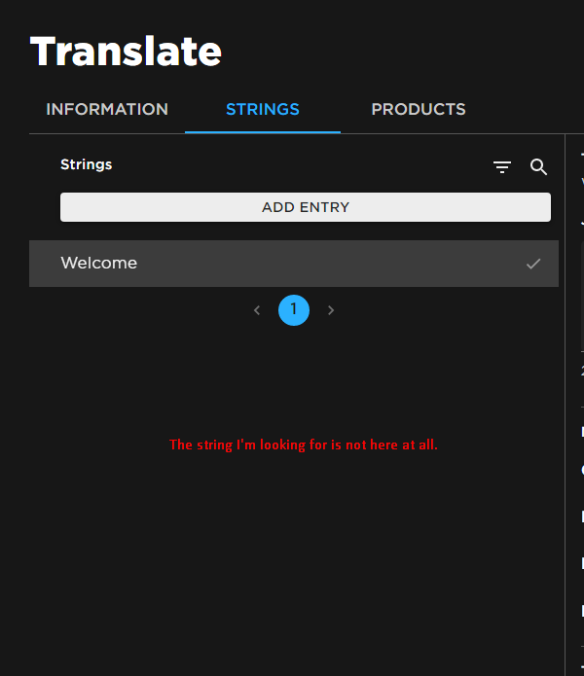Open the Products tab
584x676 pixels.
coord(418,110)
